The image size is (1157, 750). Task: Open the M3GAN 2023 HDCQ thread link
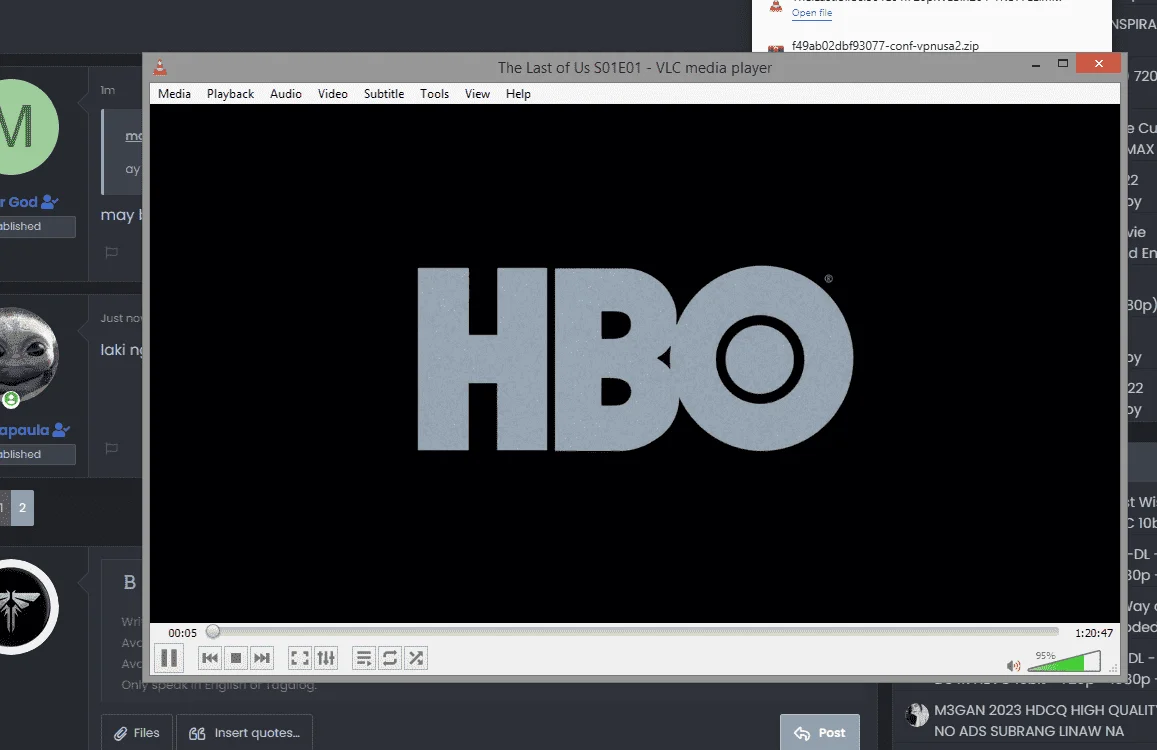pyautogui.click(x=1044, y=720)
